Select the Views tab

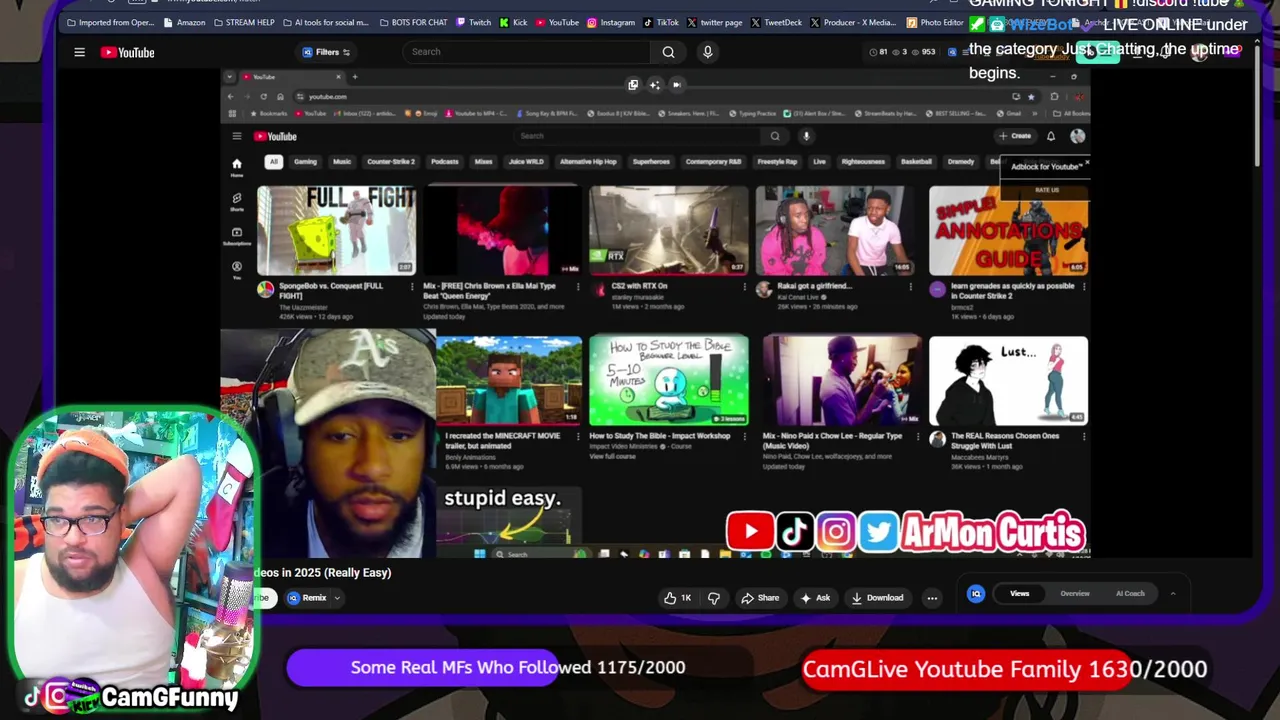coord(1019,594)
